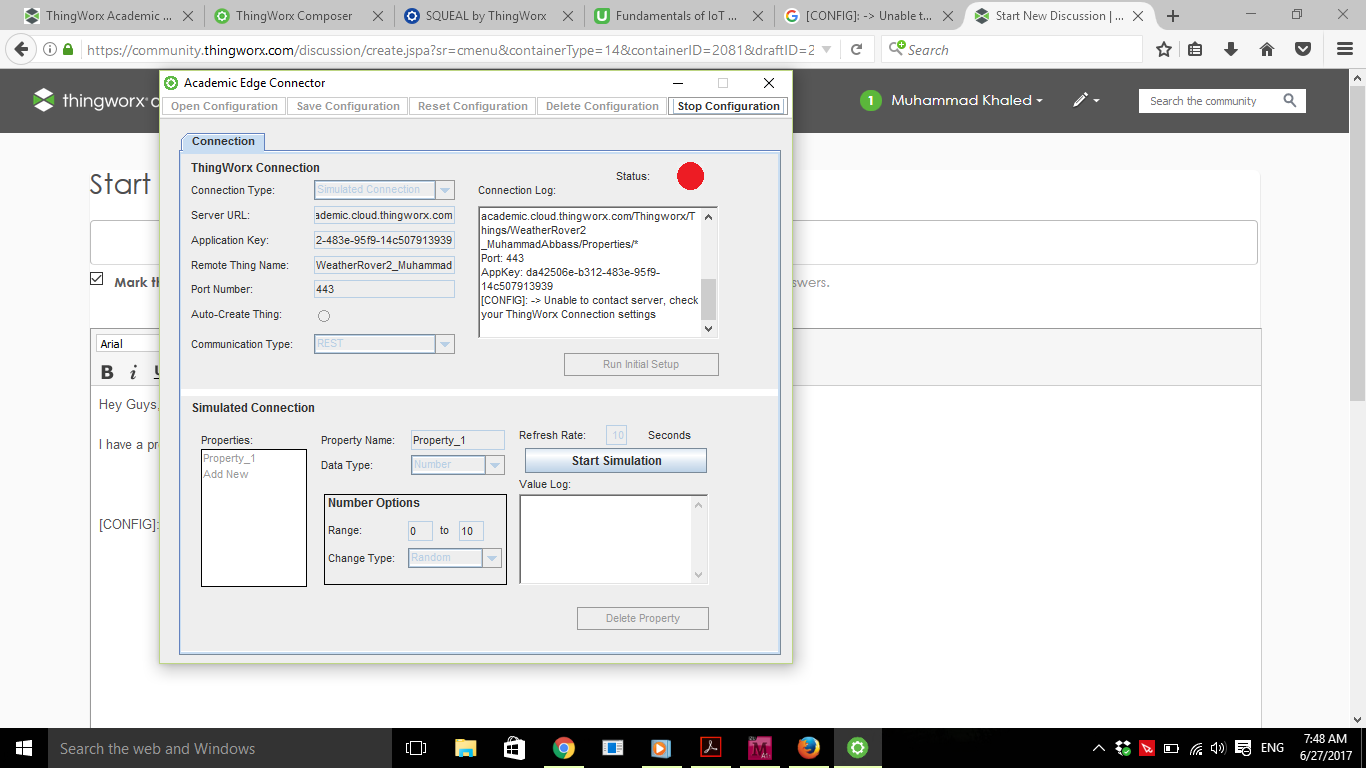This screenshot has width=1366, height=768.
Task: Click Remote Thing Name field
Action: (x=384, y=265)
